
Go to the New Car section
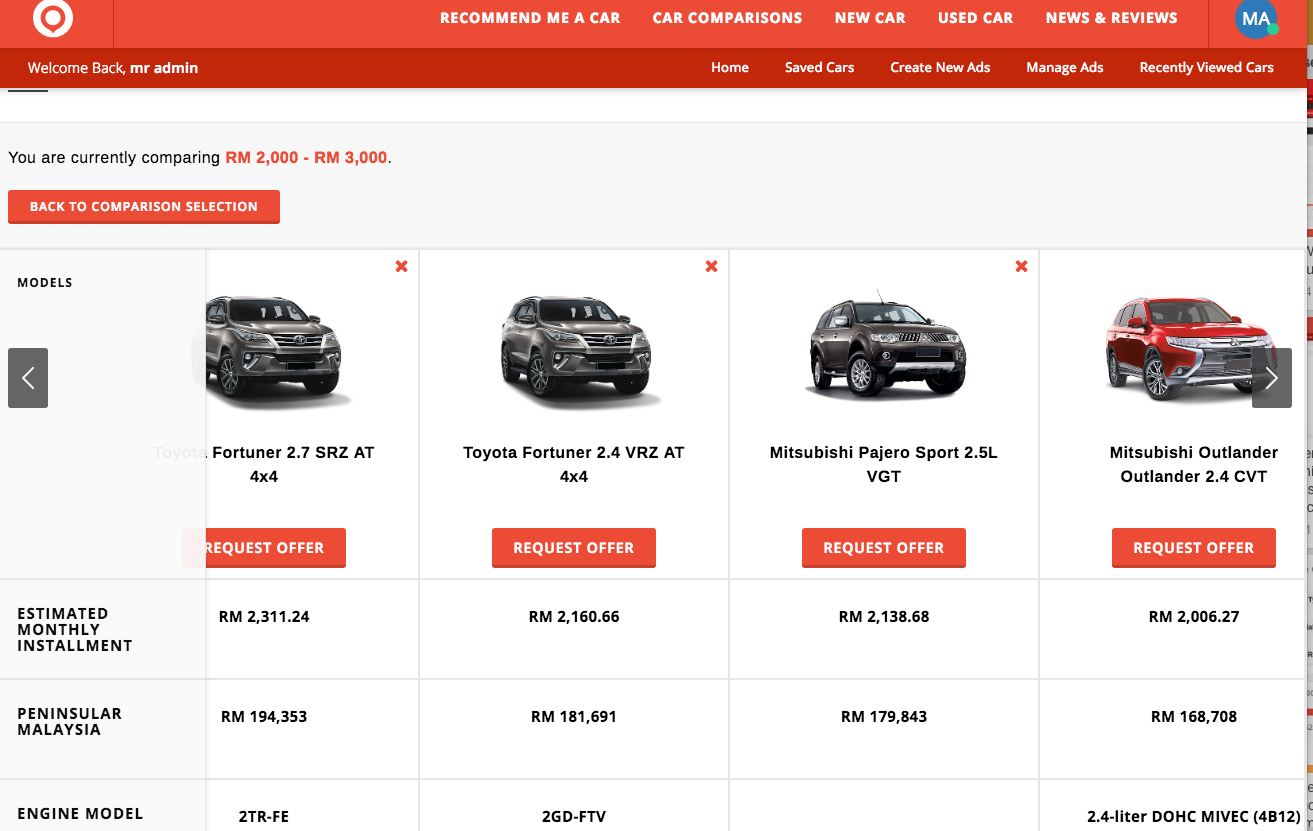coord(870,18)
